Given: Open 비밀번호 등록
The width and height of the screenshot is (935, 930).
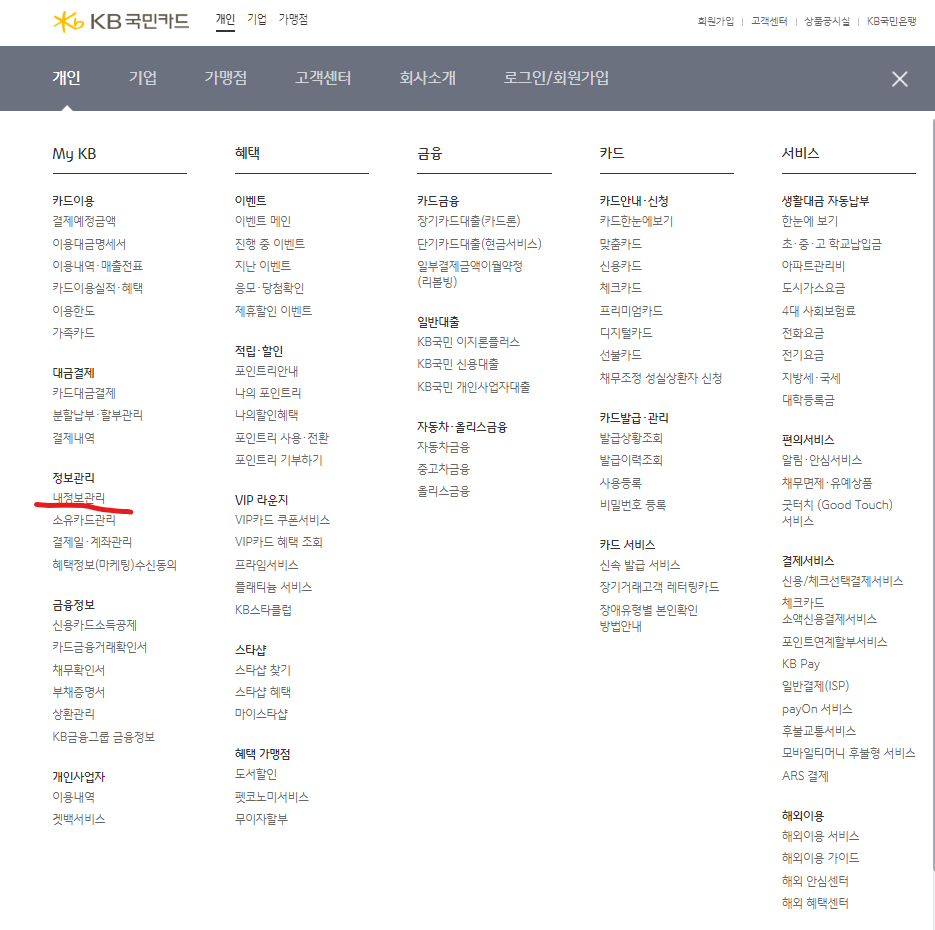Looking at the screenshot, I should pos(633,505).
